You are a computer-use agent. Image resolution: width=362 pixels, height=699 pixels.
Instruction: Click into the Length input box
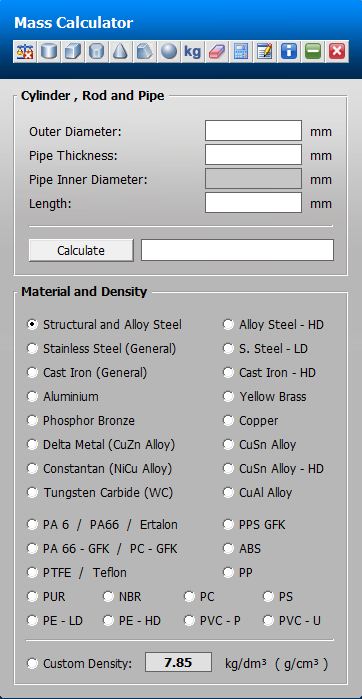pyautogui.click(x=253, y=203)
